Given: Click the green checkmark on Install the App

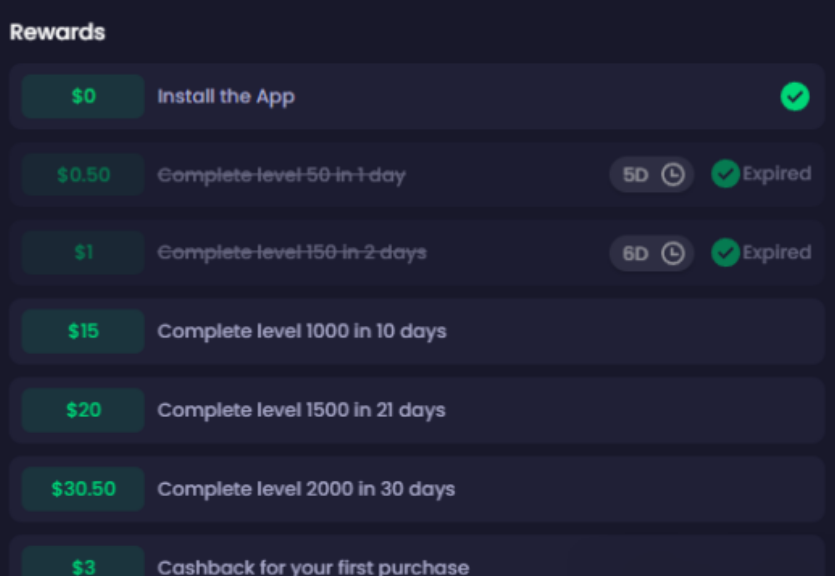Looking at the screenshot, I should click(795, 96).
